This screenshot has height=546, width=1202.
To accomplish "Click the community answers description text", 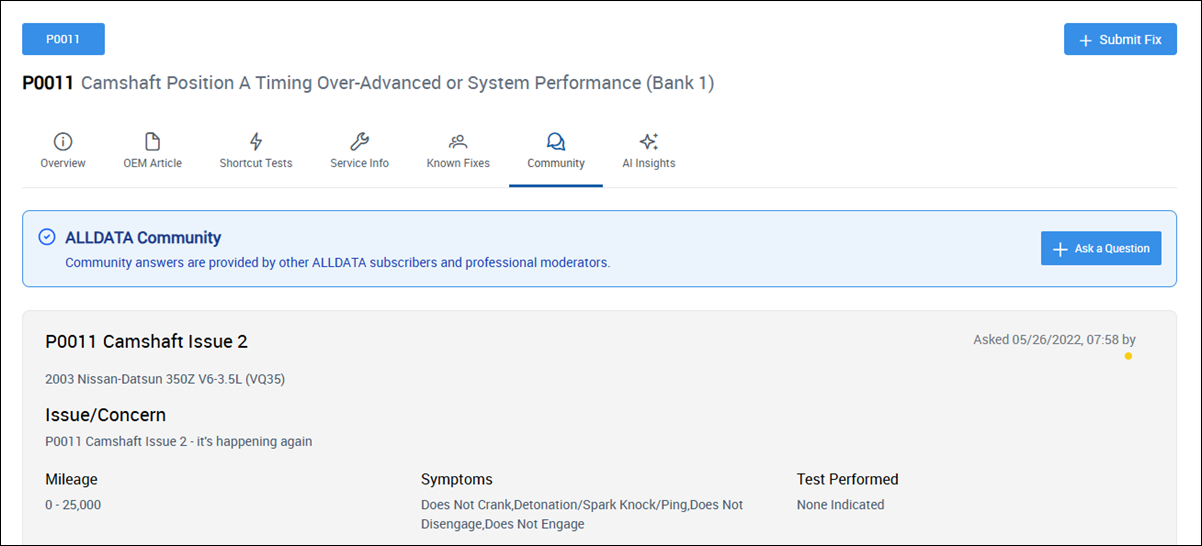I will click(x=337, y=263).
